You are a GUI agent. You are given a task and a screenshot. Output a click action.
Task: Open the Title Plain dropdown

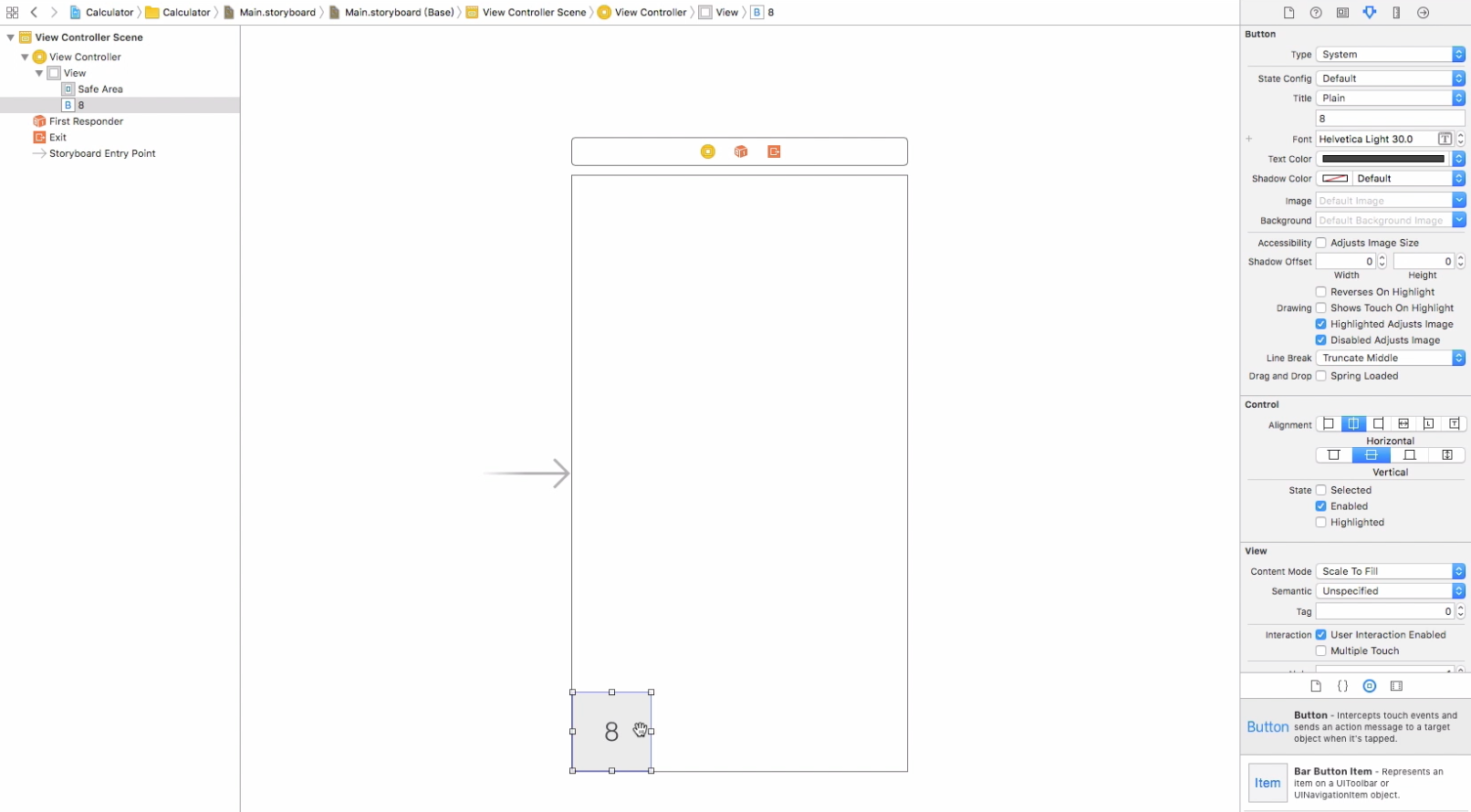click(x=1390, y=99)
